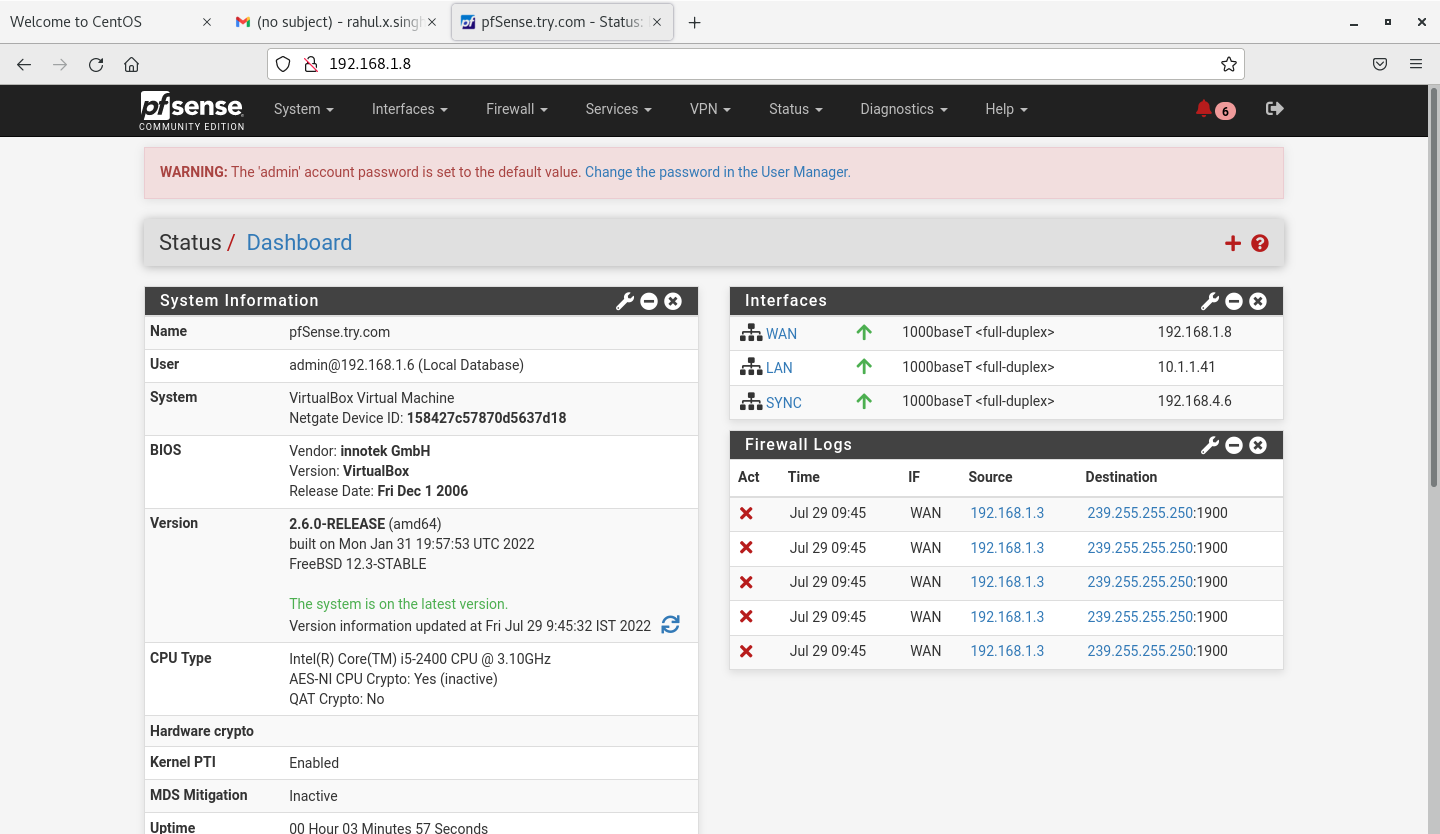1440x834 pixels.
Task: Open the SYNC interface link
Action: click(784, 402)
